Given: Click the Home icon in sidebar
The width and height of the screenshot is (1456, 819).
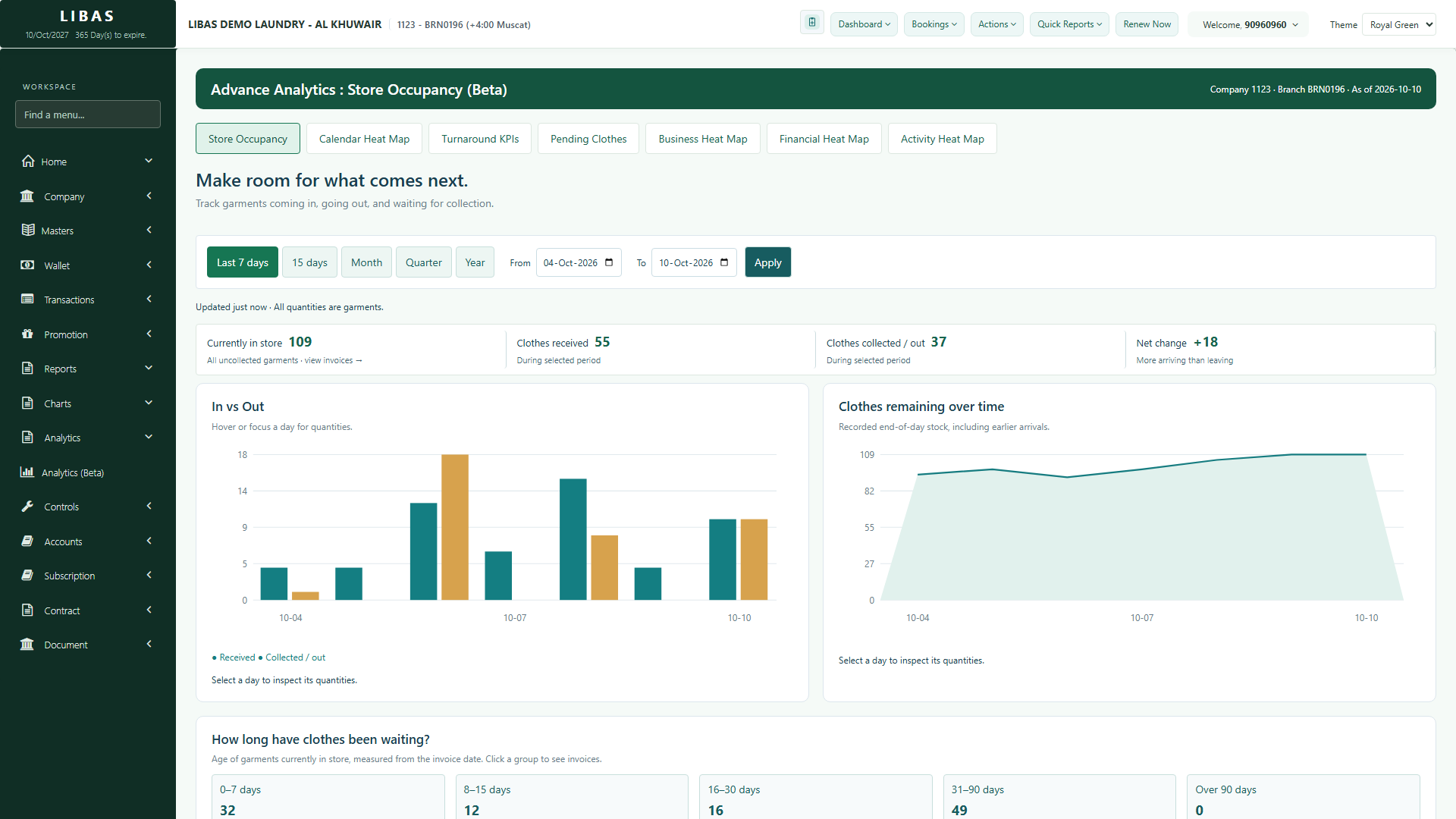Looking at the screenshot, I should click(28, 161).
